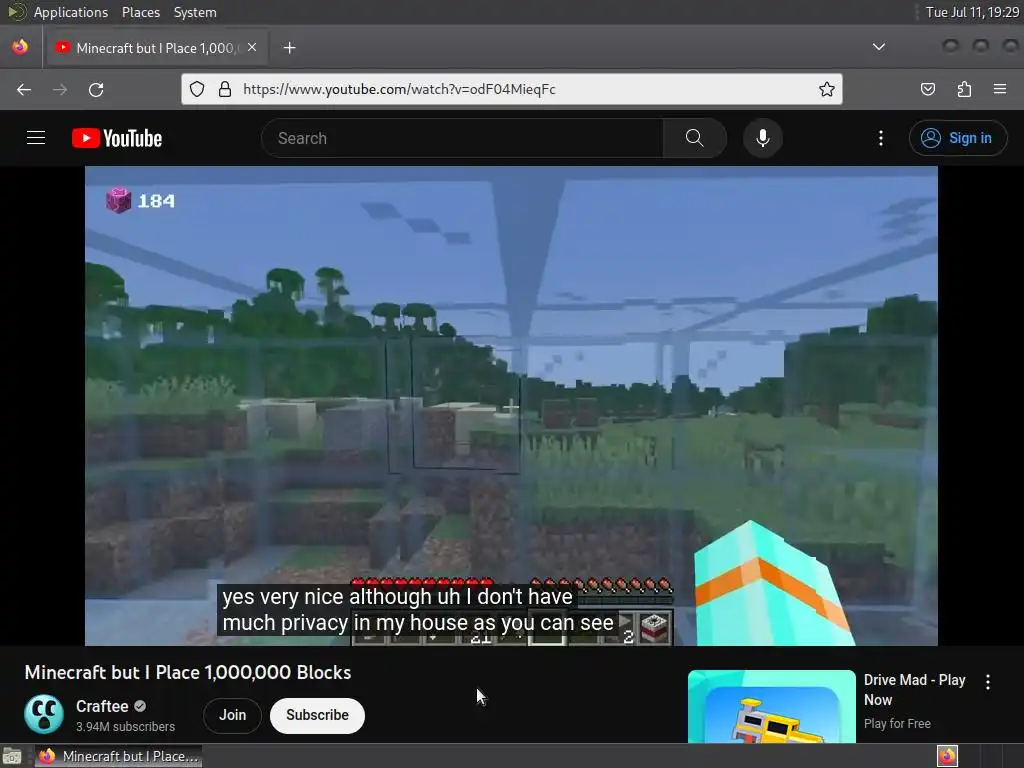
Task: Join the Craftee channel membership
Action: point(232,715)
